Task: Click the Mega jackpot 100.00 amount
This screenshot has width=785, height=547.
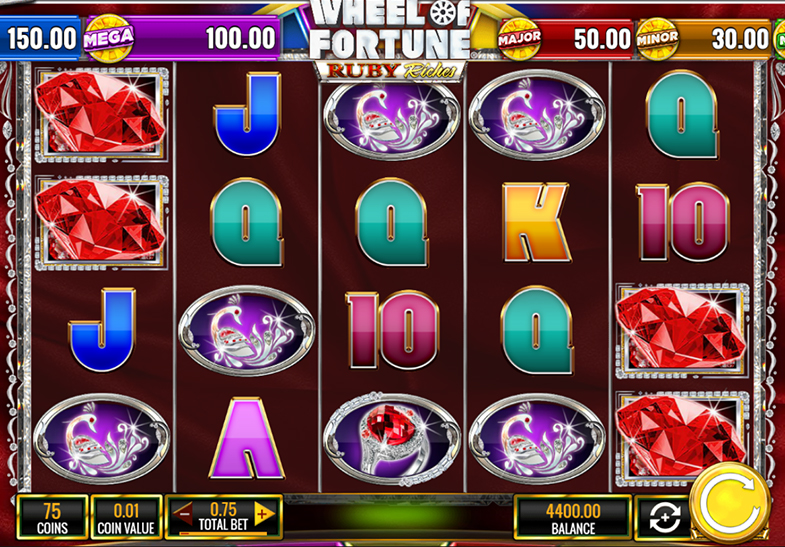Action: pyautogui.click(x=241, y=38)
